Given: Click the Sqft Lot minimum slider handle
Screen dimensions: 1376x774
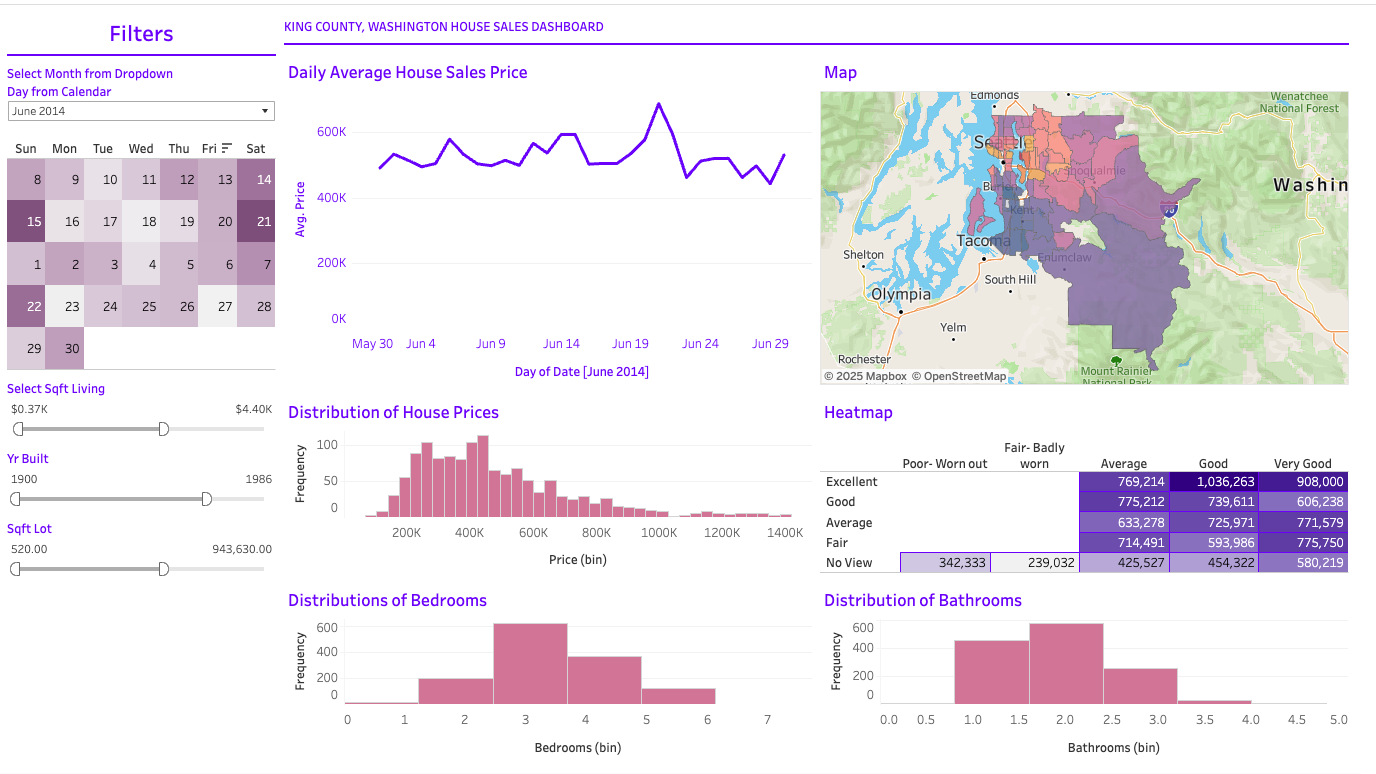Looking at the screenshot, I should click(17, 569).
